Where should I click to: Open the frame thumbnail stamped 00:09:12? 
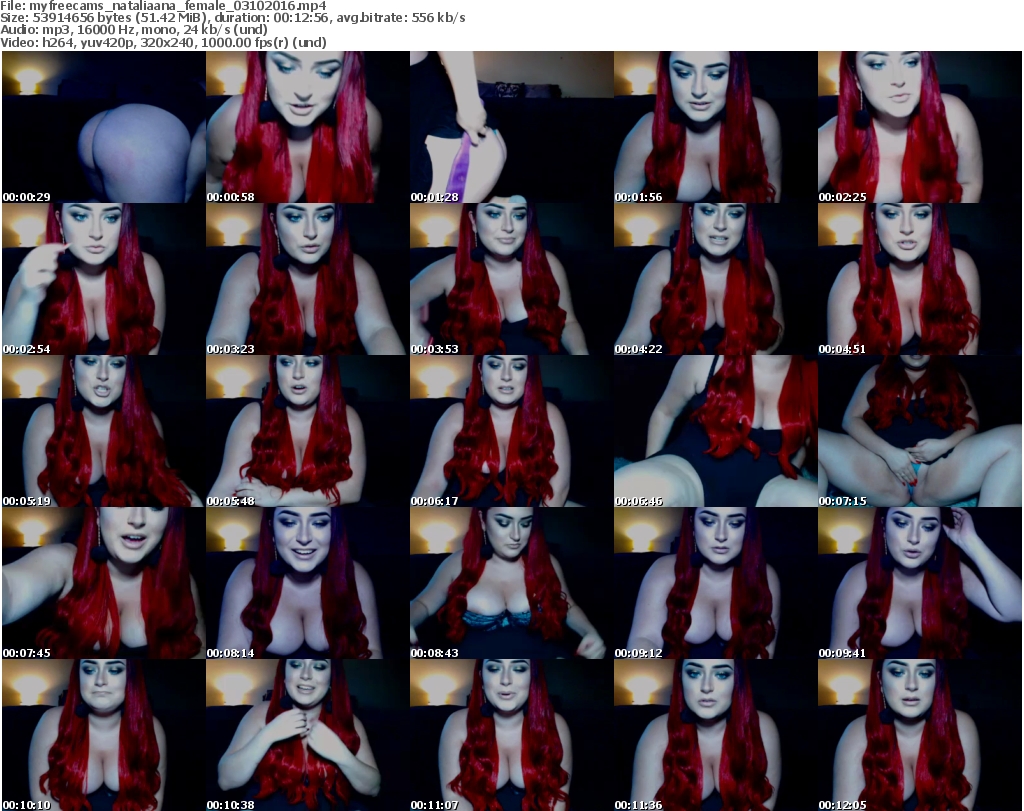tap(715, 583)
